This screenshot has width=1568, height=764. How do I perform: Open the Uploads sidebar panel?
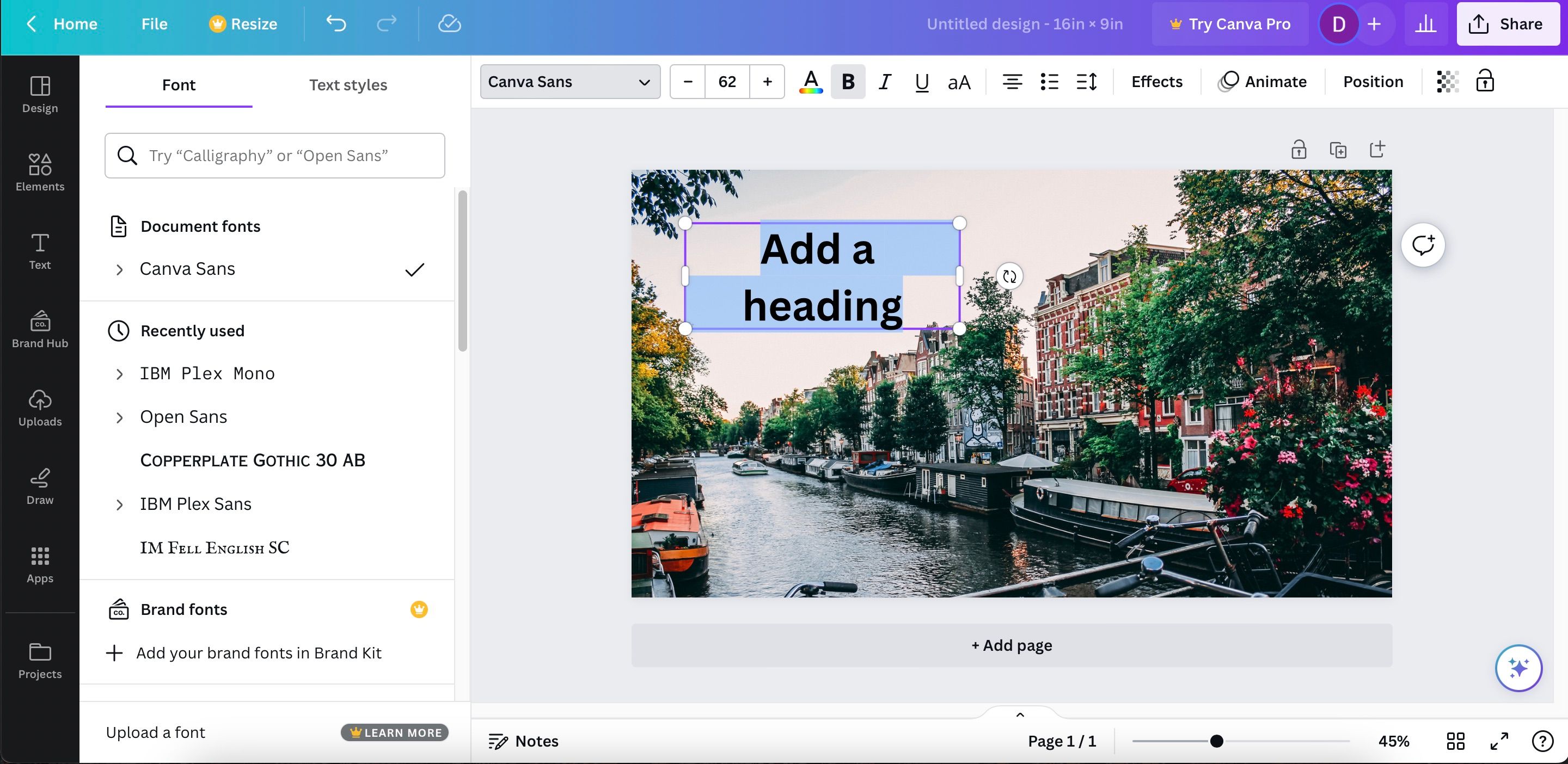click(40, 407)
